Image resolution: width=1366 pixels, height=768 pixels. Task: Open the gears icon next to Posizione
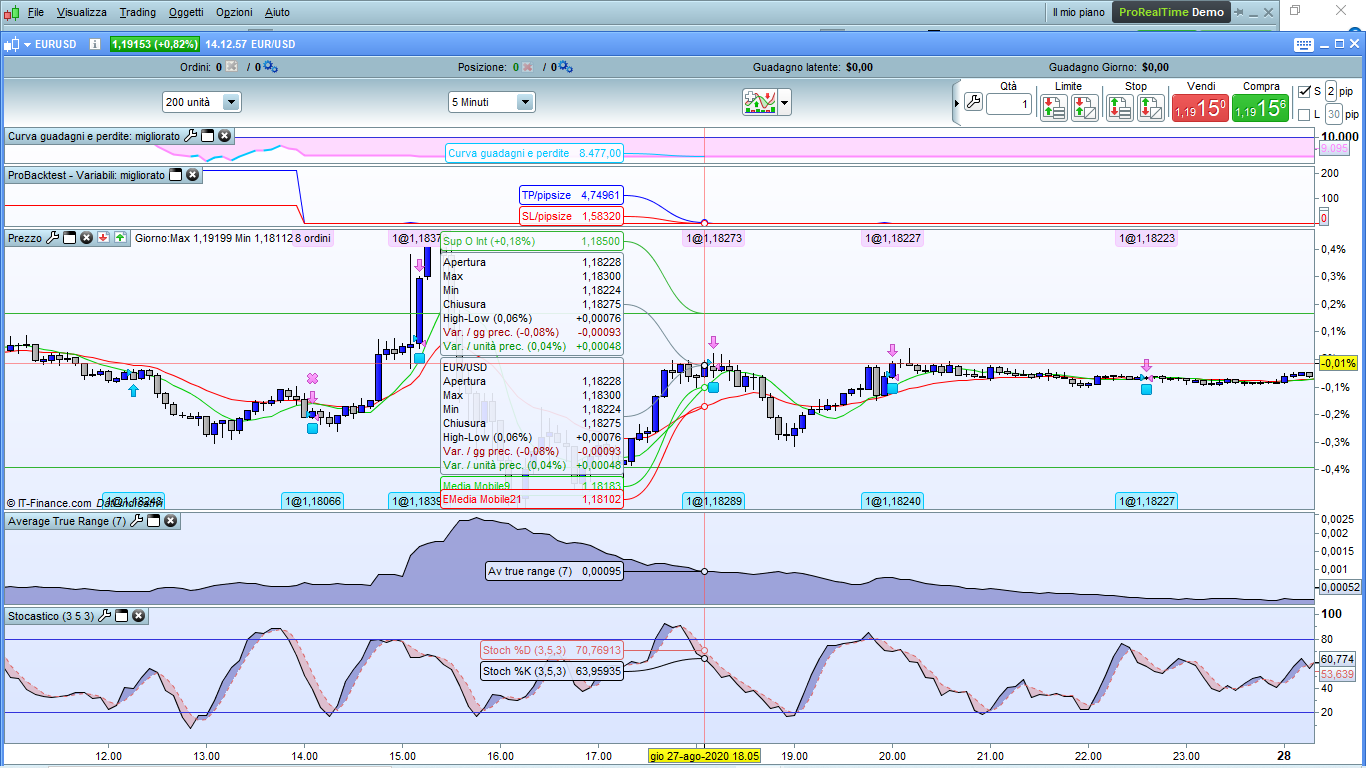[565, 67]
